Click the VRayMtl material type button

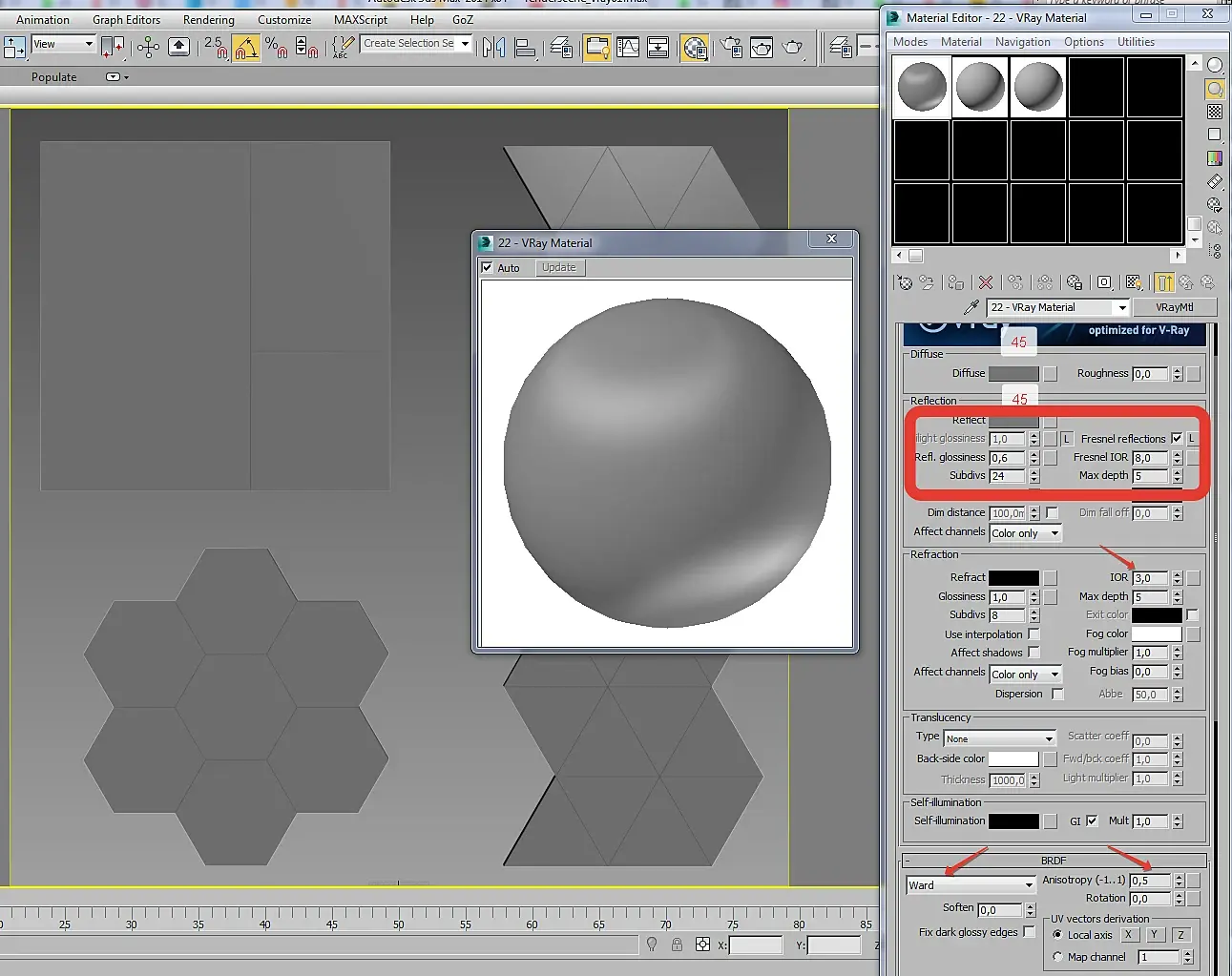click(1174, 307)
